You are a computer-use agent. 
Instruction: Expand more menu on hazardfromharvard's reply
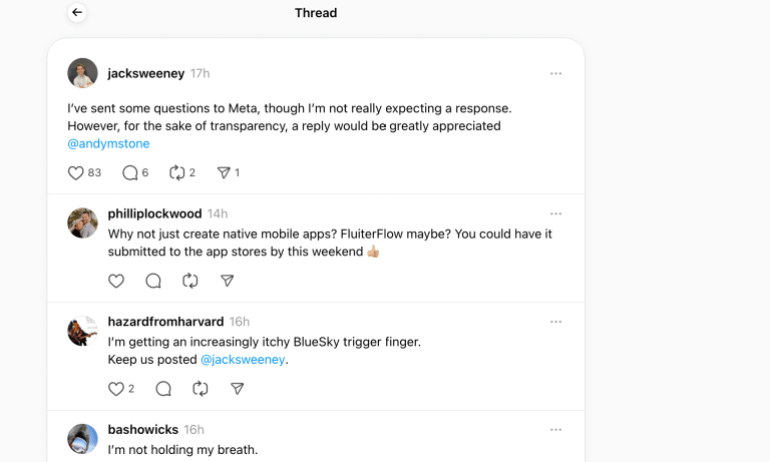pos(556,322)
